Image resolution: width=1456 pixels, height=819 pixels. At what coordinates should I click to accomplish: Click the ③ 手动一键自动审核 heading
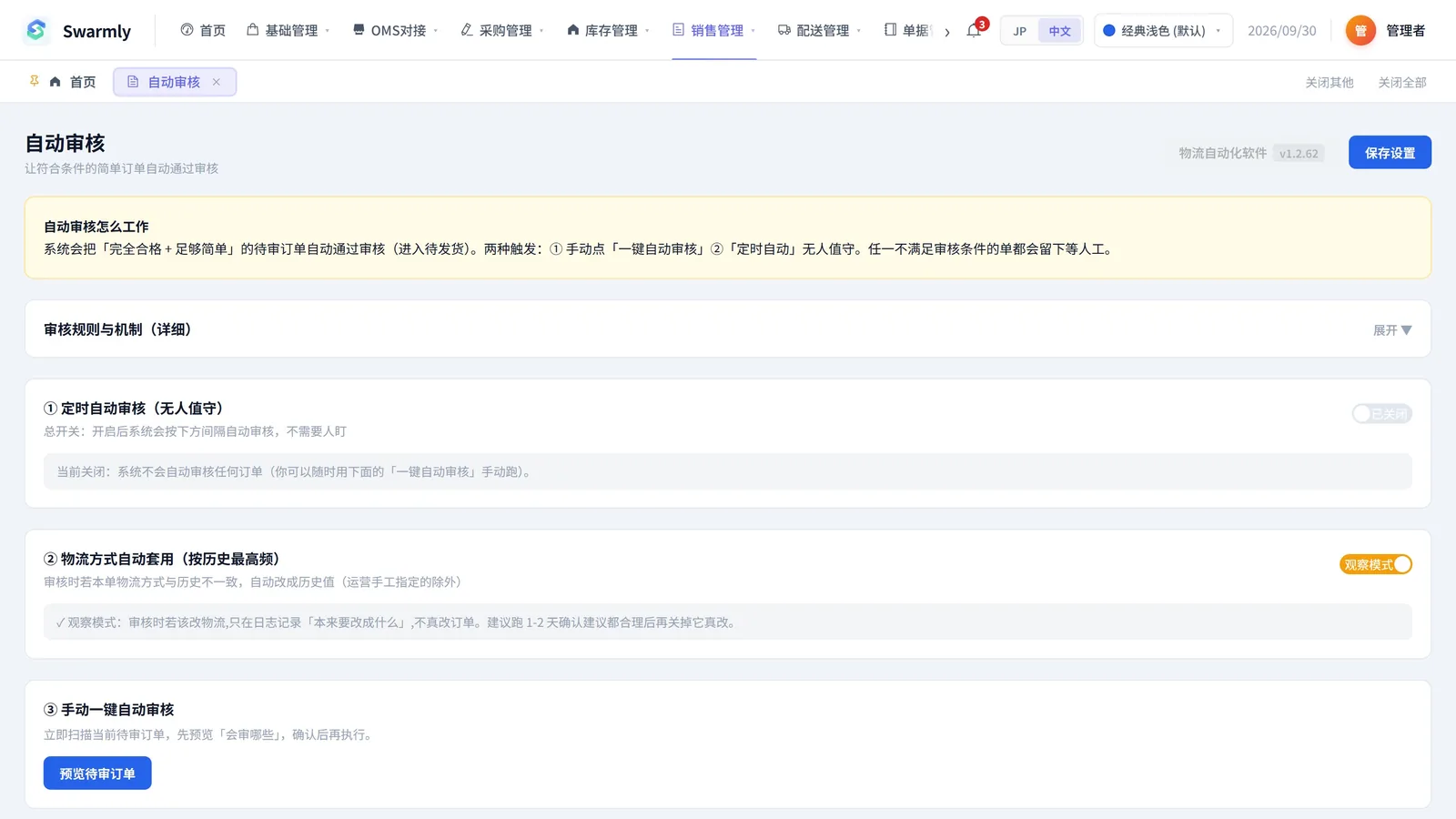click(x=109, y=710)
